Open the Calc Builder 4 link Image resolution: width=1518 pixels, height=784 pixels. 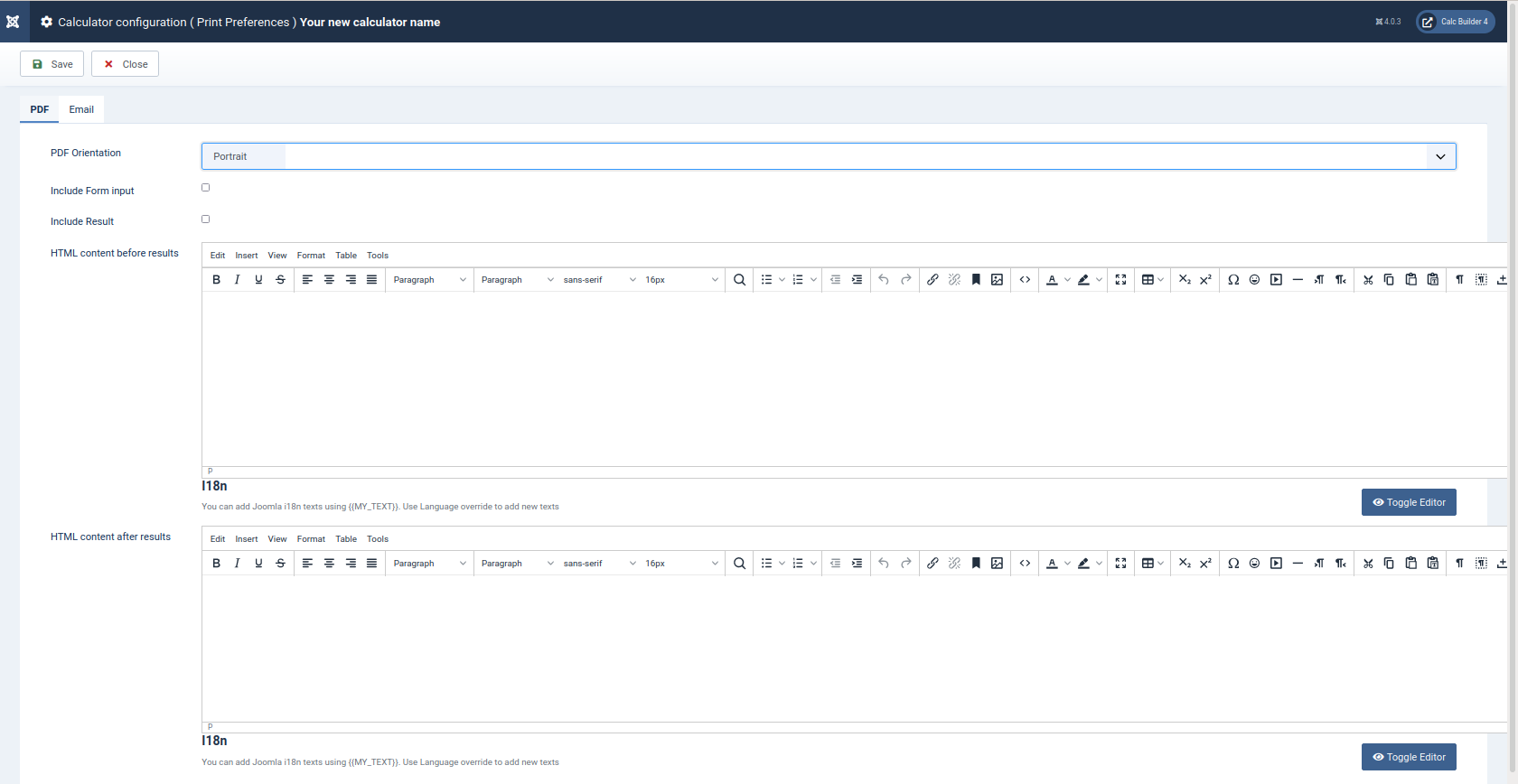click(x=1455, y=22)
